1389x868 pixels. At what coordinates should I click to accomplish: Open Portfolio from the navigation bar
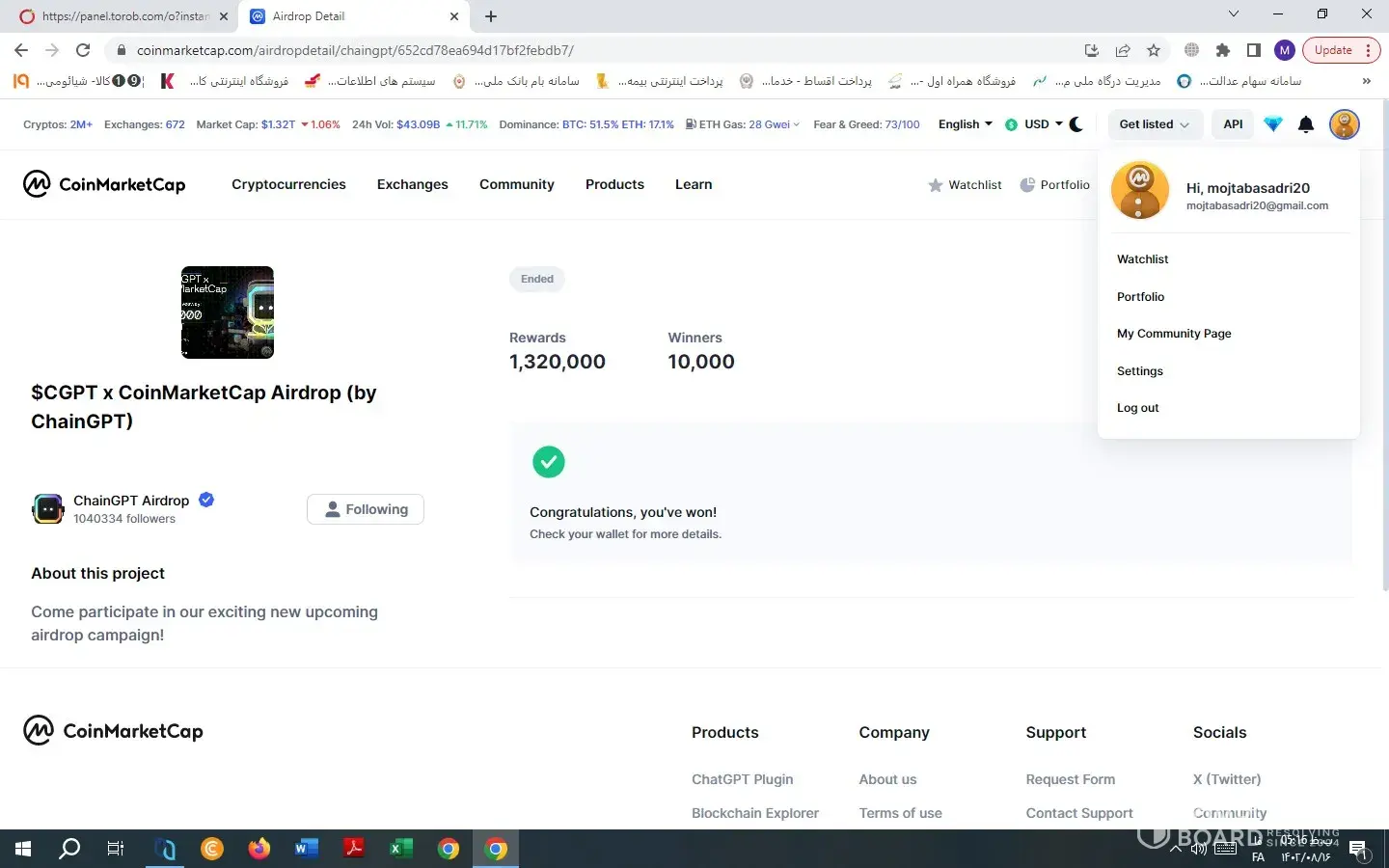tap(1054, 185)
